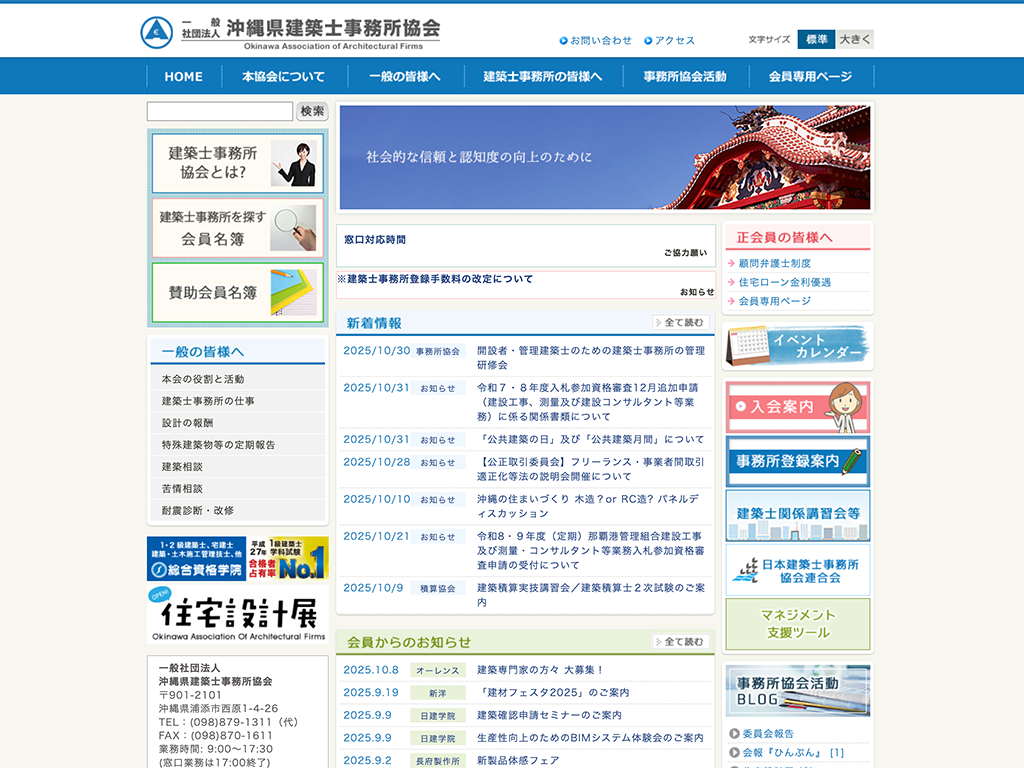This screenshot has height=768, width=1024.
Task: Open the お問い合わせ link
Action: coord(600,41)
